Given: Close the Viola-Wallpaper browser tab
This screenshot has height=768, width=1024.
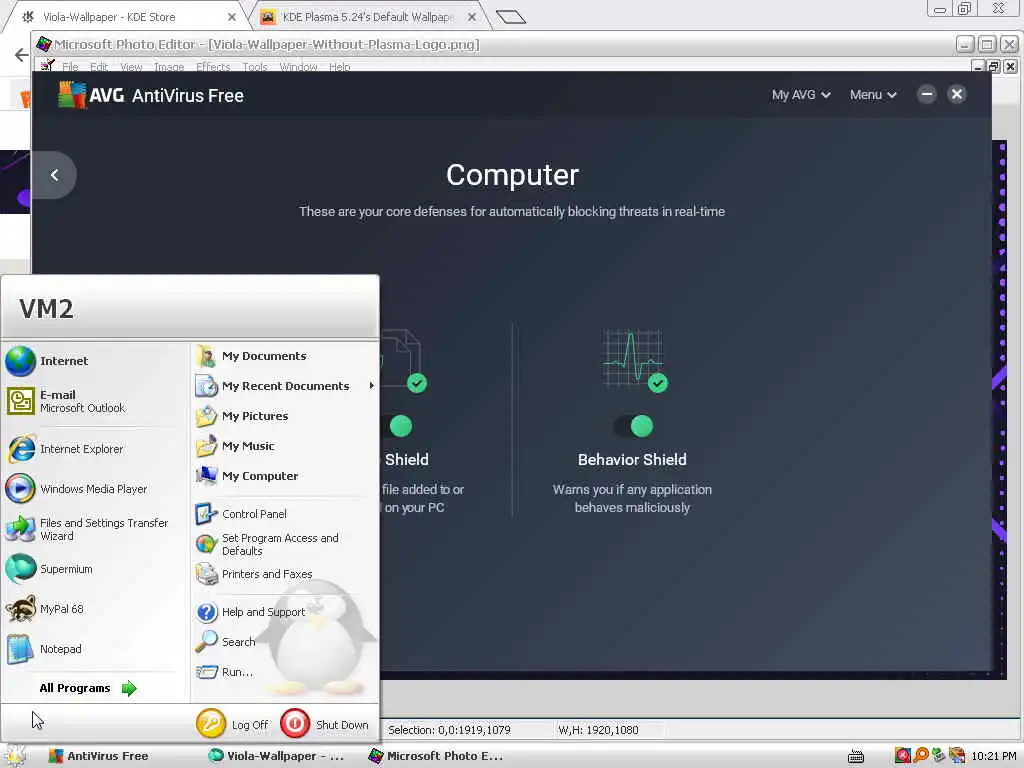Looking at the screenshot, I should [232, 17].
